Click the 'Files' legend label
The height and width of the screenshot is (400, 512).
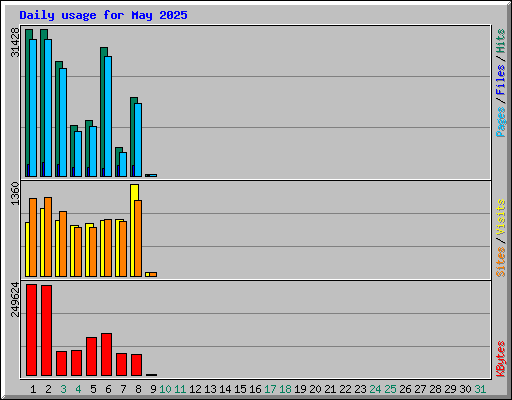pos(500,80)
